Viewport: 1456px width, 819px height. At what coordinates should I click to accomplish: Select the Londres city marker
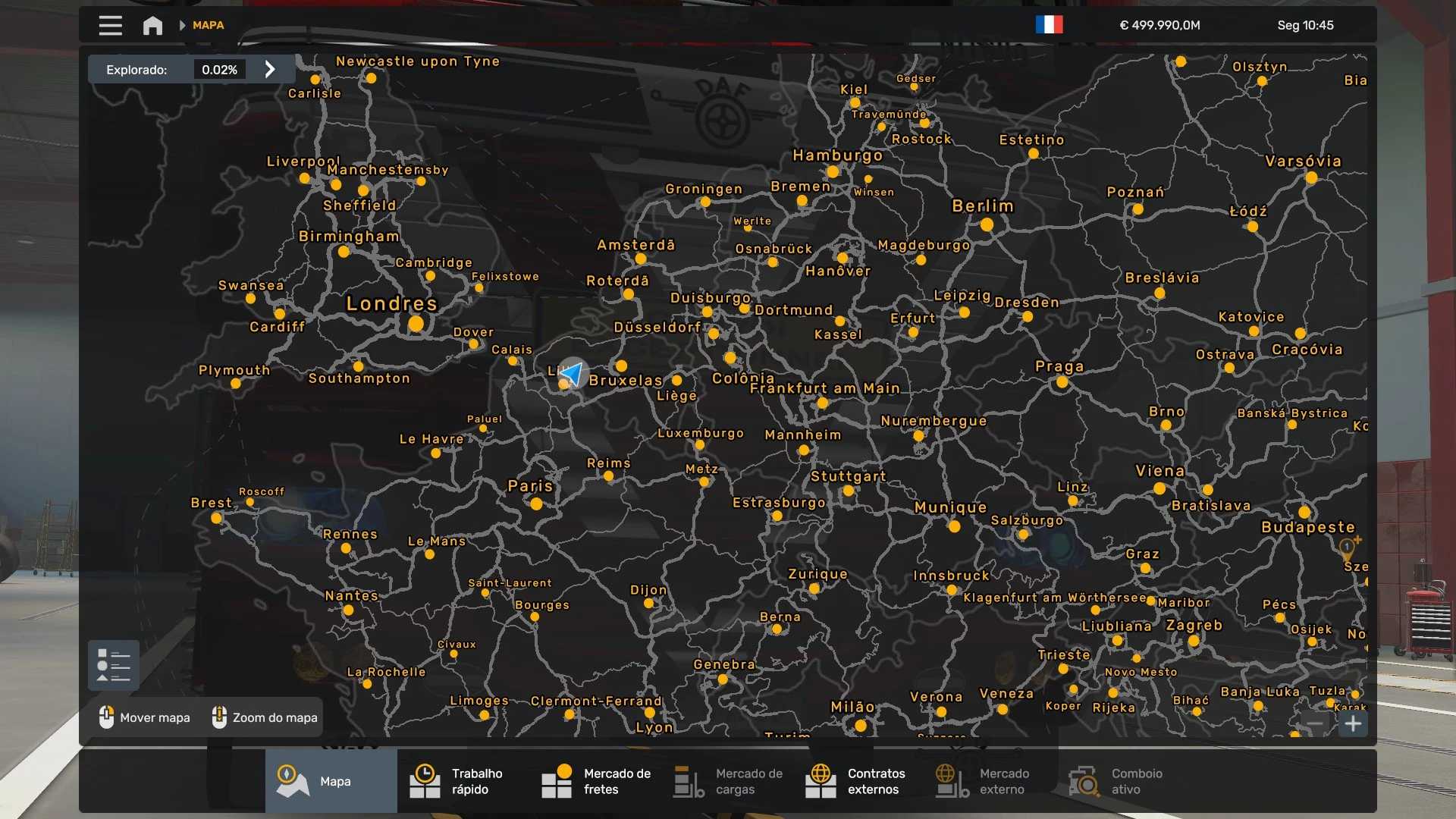point(416,324)
